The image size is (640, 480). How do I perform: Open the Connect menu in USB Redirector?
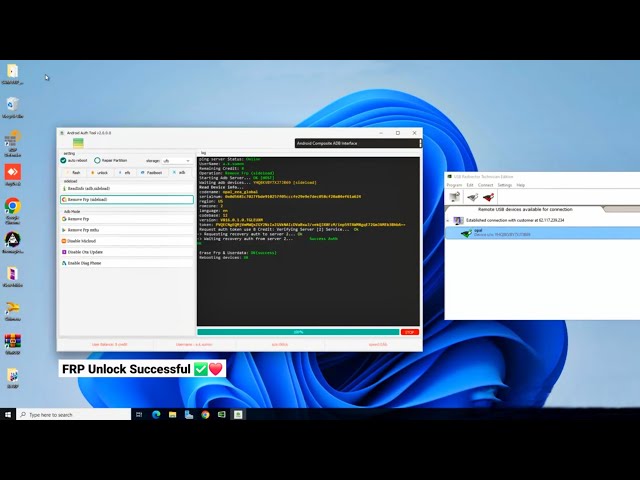click(x=485, y=185)
